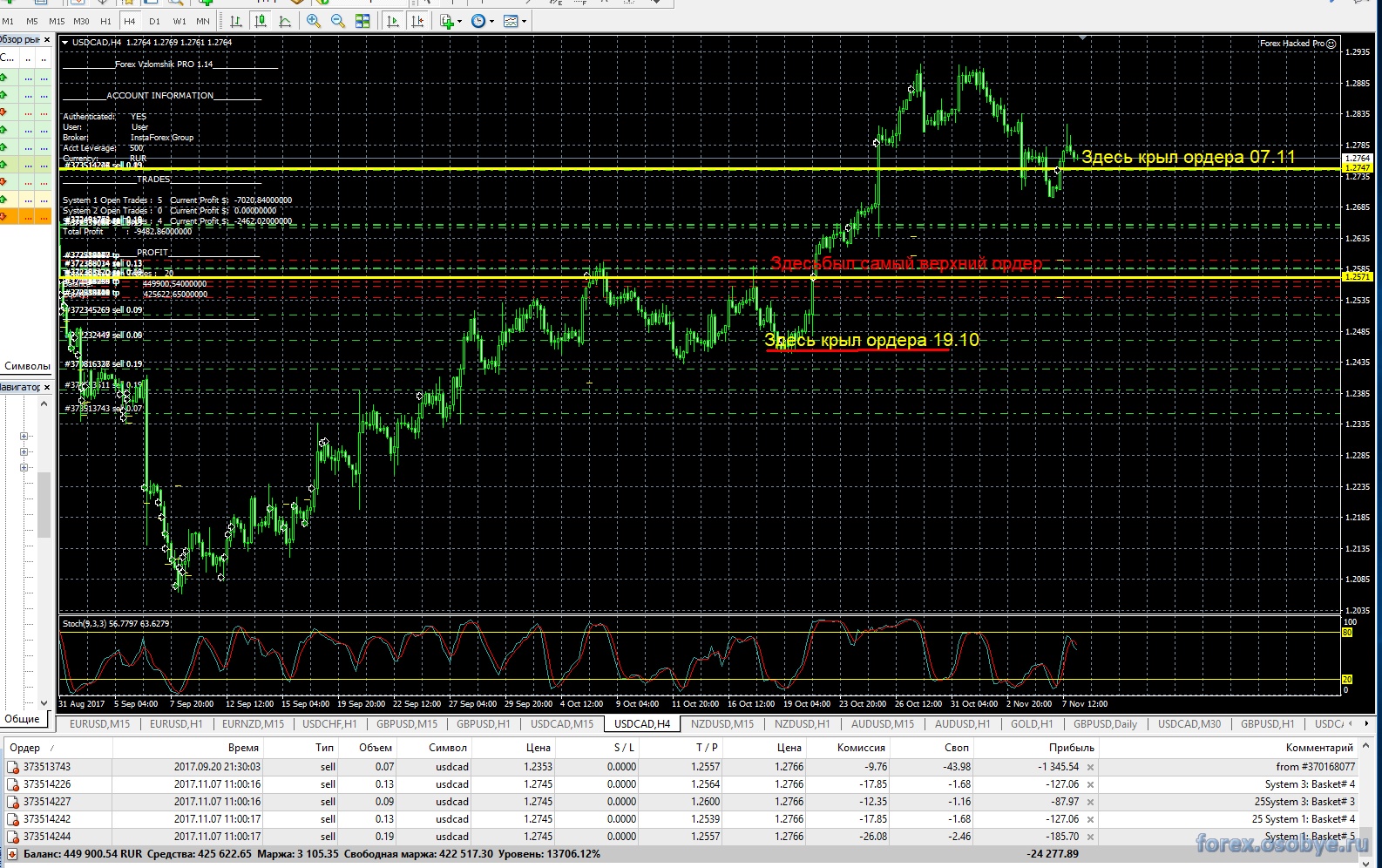Click the Navigator vertical scrollbar thumb
This screenshot has width=1382, height=868.
44,505
